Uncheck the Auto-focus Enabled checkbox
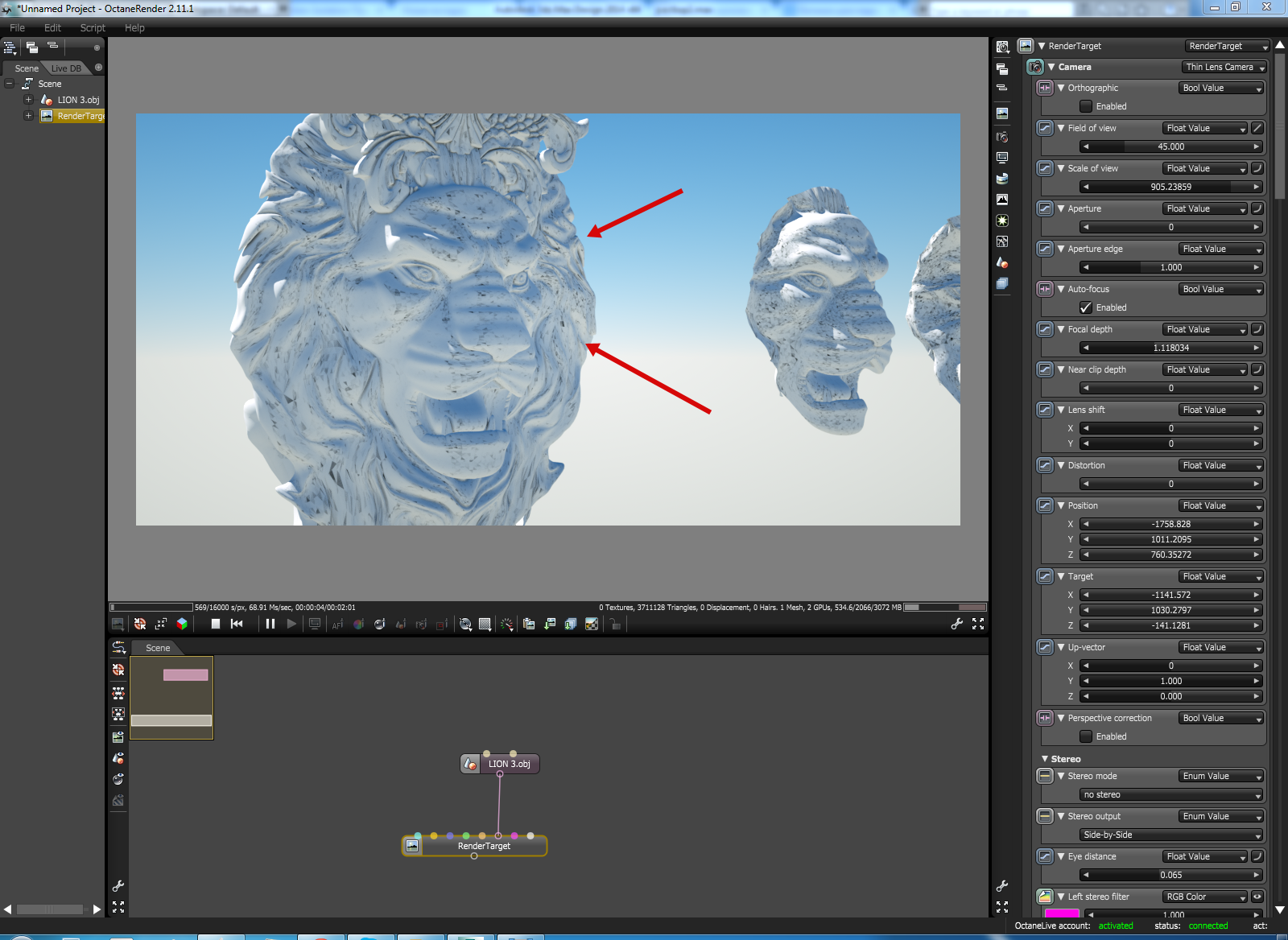The height and width of the screenshot is (940, 1288). (1086, 307)
